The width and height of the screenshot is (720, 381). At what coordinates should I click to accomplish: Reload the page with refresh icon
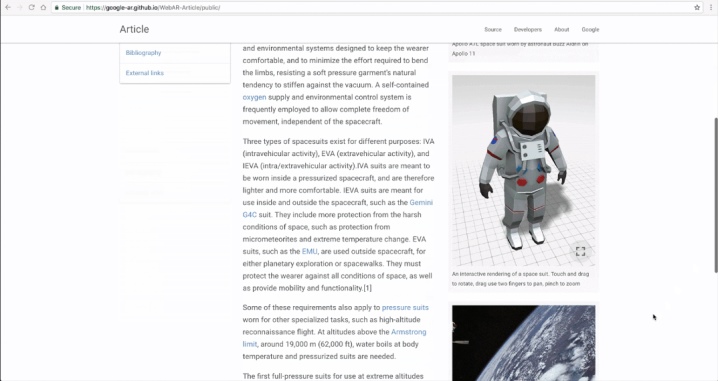coord(31,7)
